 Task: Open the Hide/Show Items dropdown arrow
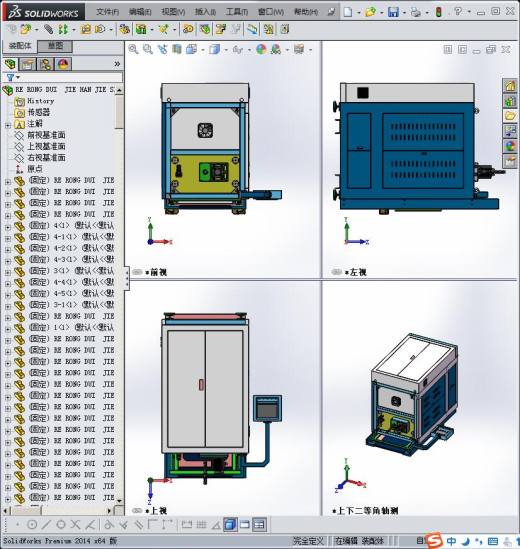(x=249, y=50)
